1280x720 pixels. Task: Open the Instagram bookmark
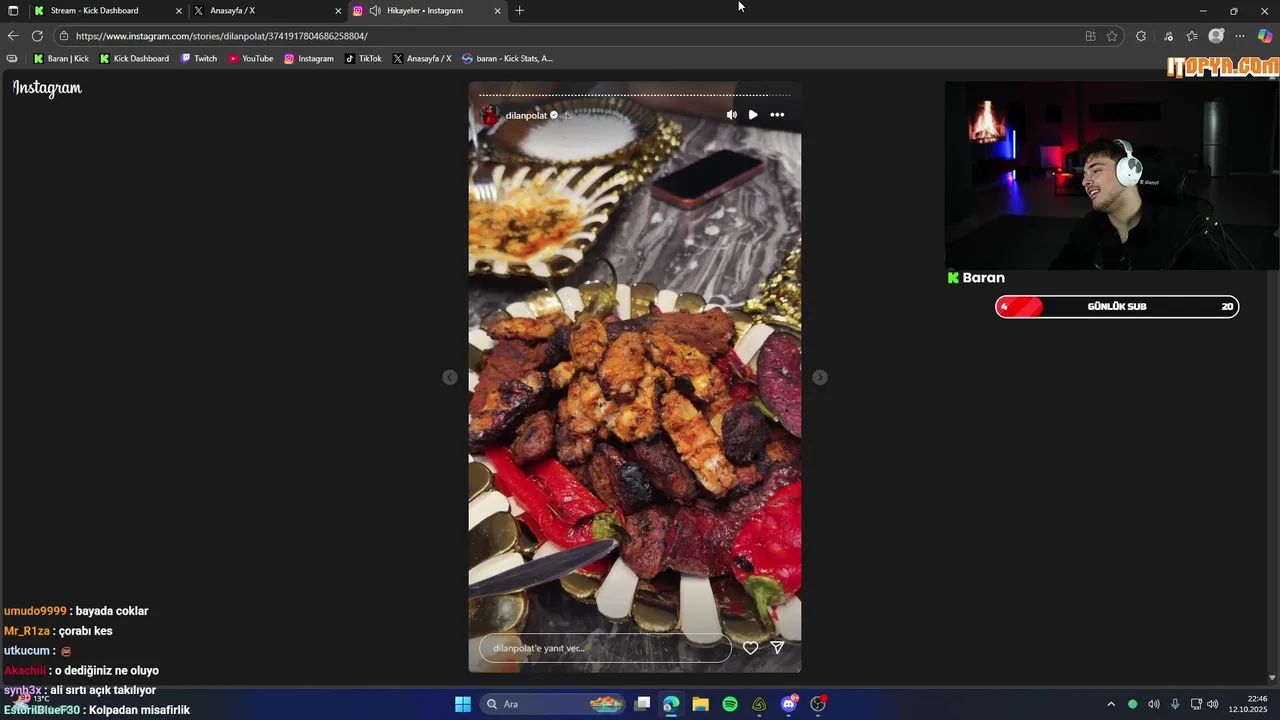(309, 59)
